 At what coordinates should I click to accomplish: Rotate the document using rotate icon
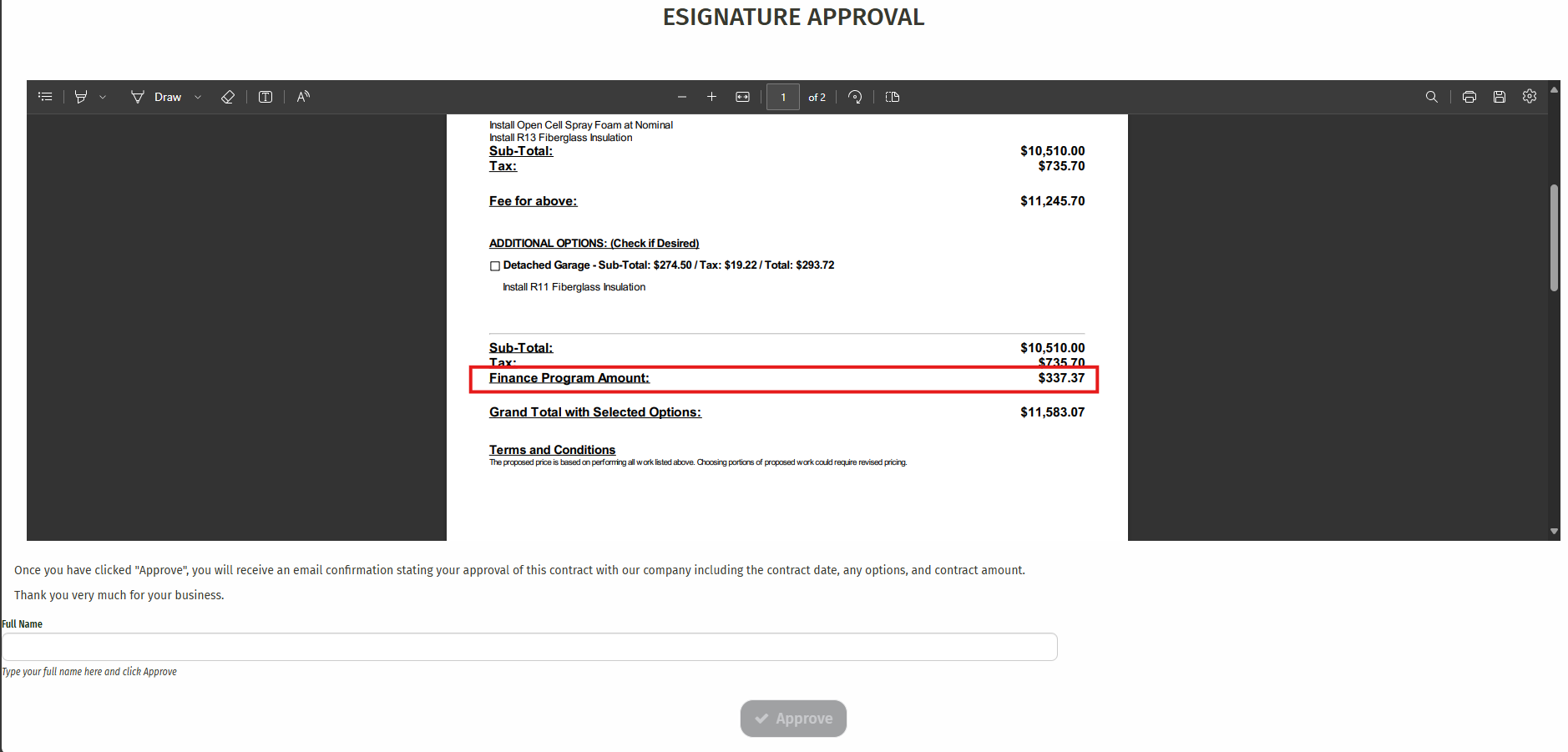pyautogui.click(x=855, y=97)
